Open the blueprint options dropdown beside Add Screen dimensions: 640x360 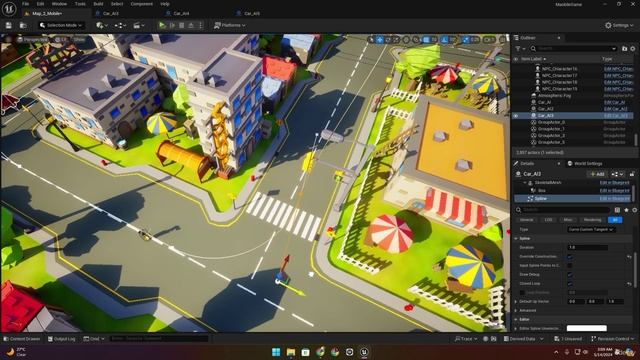[x=618, y=174]
